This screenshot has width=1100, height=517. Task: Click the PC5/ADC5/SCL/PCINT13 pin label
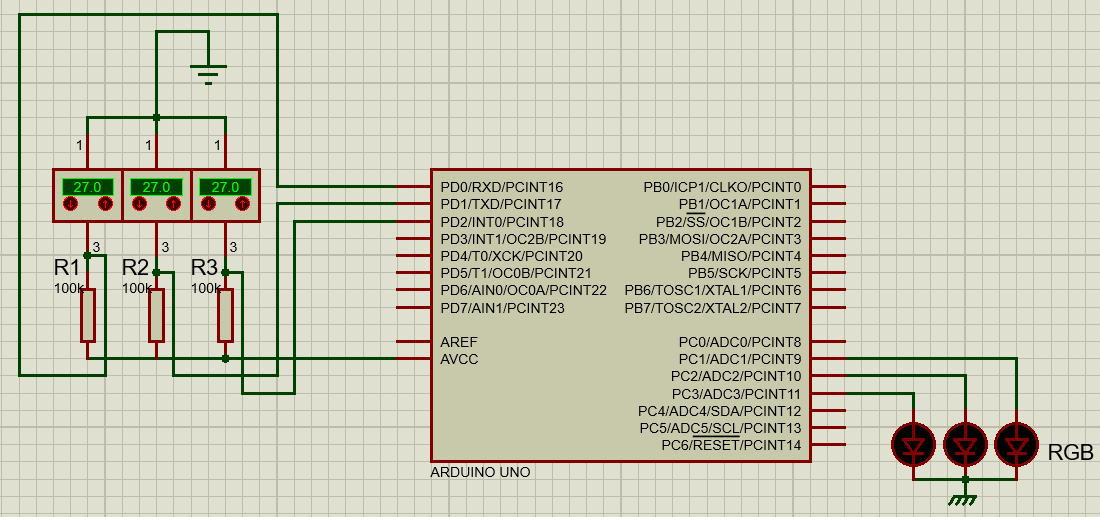click(720, 428)
